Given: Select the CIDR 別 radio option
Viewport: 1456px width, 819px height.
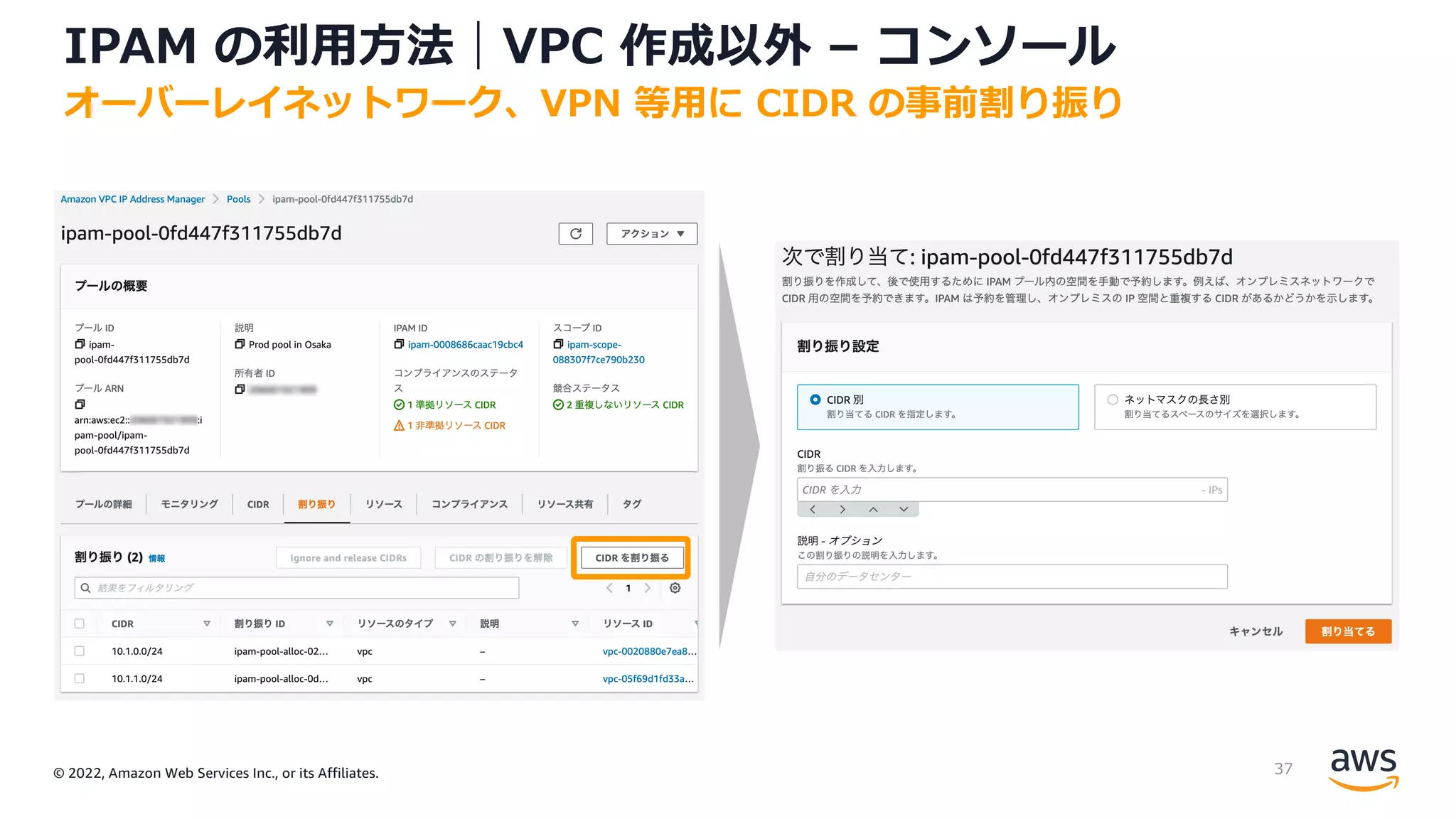Looking at the screenshot, I should [815, 400].
